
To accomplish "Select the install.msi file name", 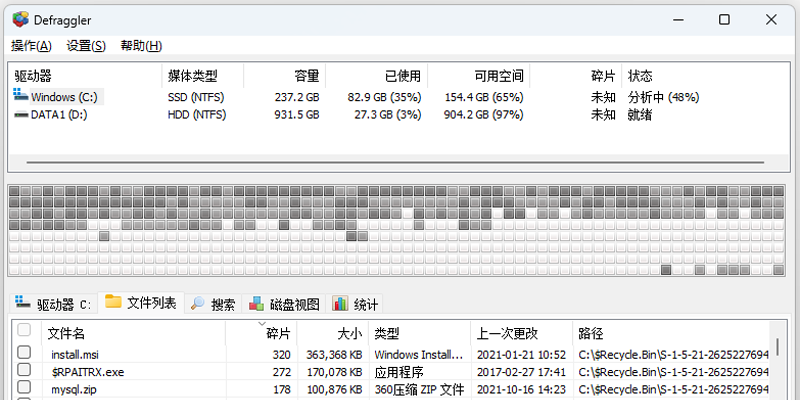I will [x=74, y=355].
